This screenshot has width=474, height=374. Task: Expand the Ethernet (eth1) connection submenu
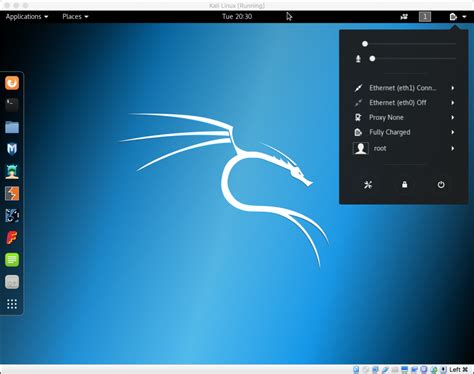pos(404,88)
